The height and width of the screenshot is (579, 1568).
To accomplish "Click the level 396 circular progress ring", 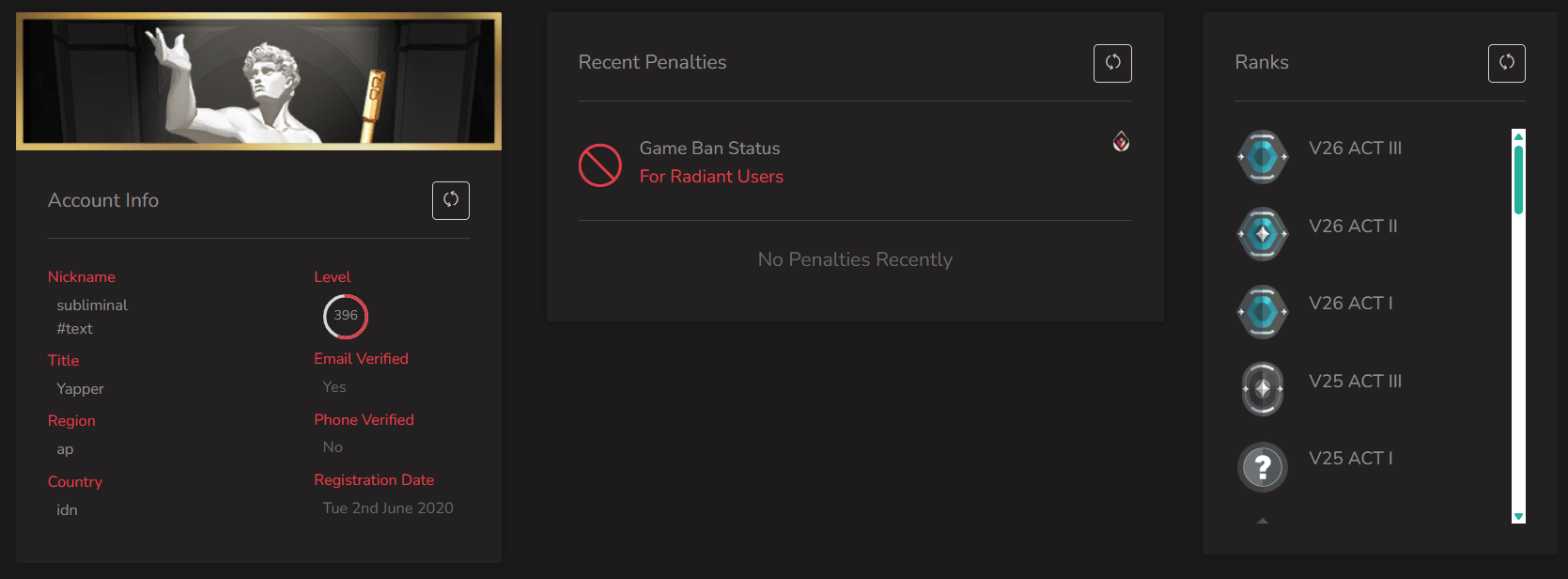I will pyautogui.click(x=346, y=316).
